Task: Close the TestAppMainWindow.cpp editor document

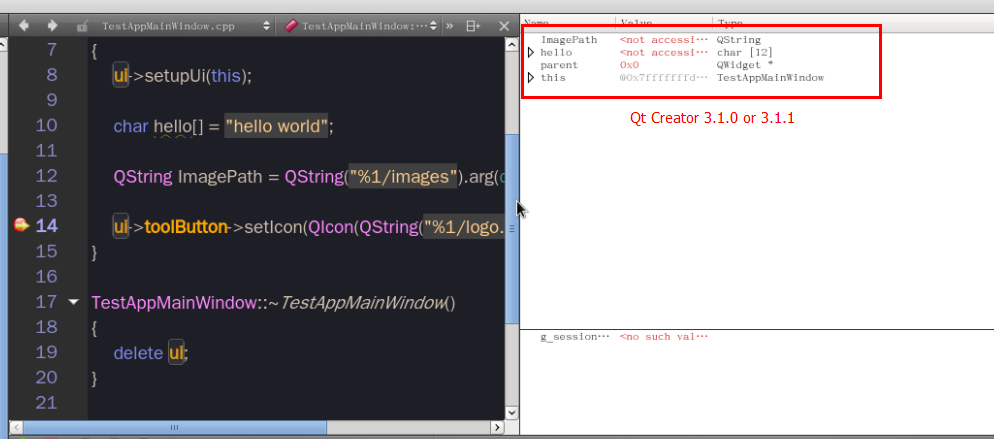Action: 505,26
